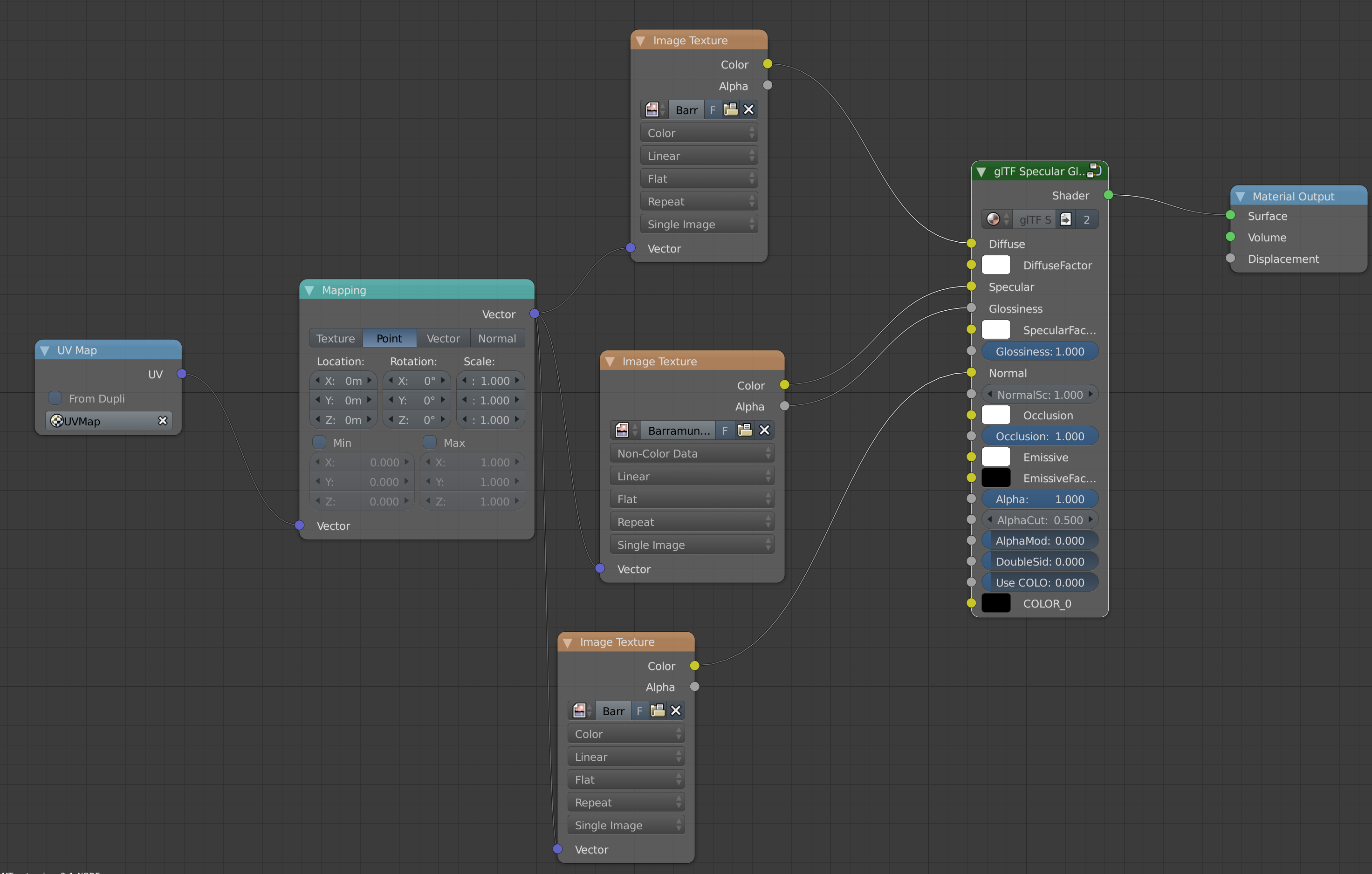The image size is (1372, 874).
Task: Click the user count 2 in glTF node
Action: (1086, 219)
